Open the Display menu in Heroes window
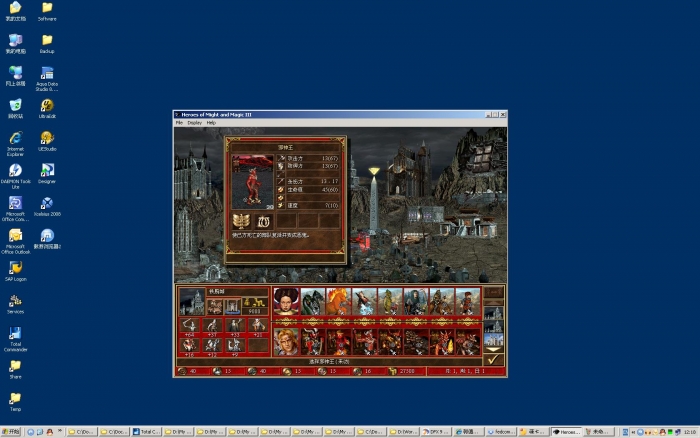Viewport: 700px width, 438px height. [x=195, y=123]
